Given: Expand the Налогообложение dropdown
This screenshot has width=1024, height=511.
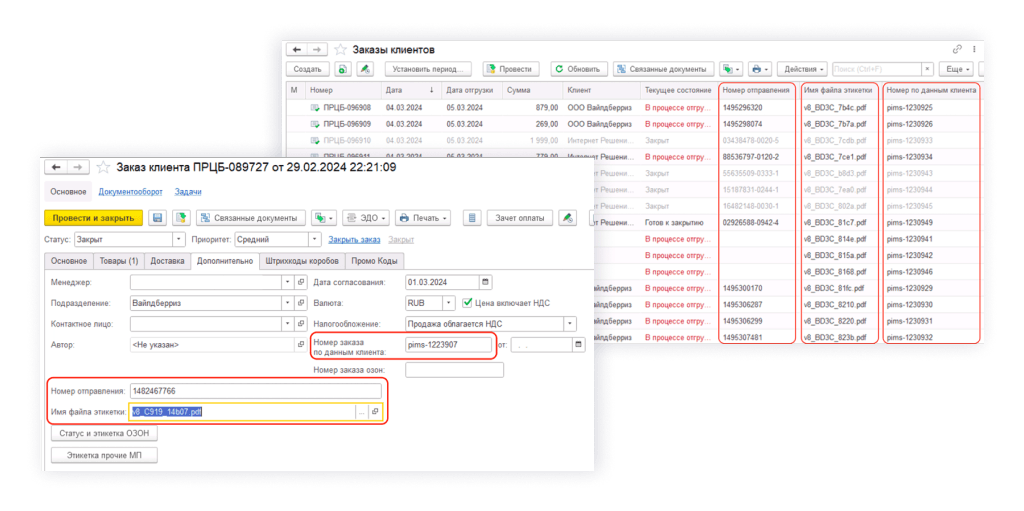Looking at the screenshot, I should 571,323.
